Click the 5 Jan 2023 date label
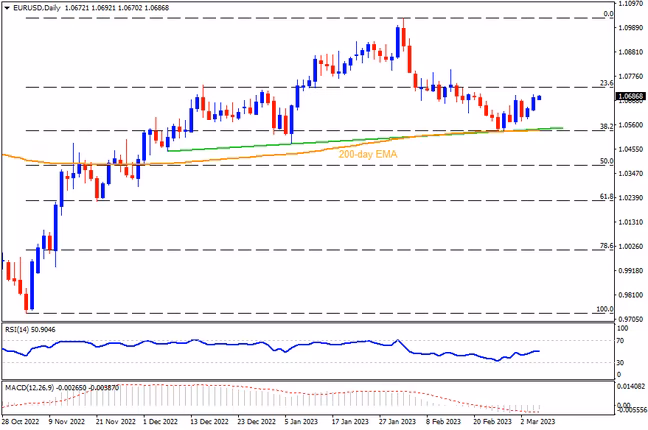The image size is (648, 430). (301, 422)
